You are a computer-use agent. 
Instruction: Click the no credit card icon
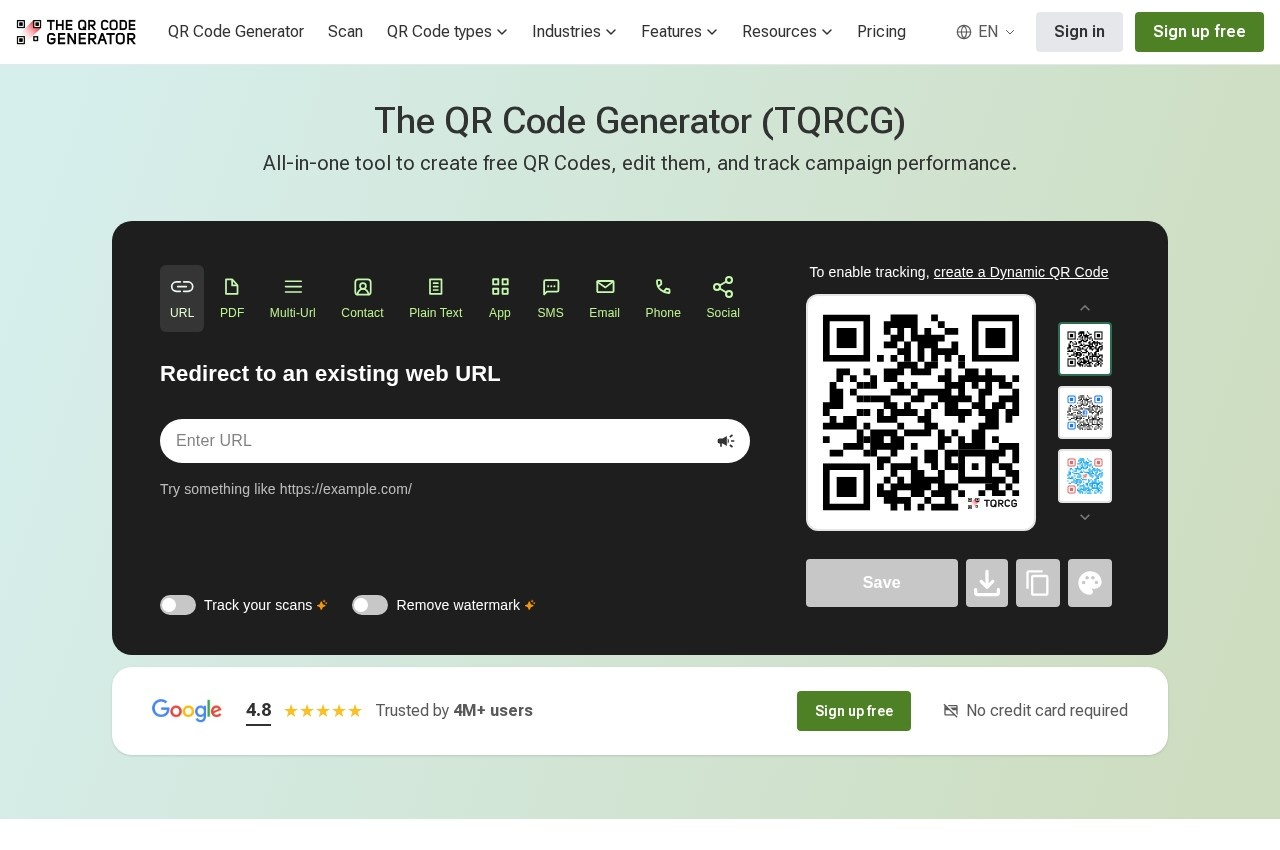click(x=951, y=711)
